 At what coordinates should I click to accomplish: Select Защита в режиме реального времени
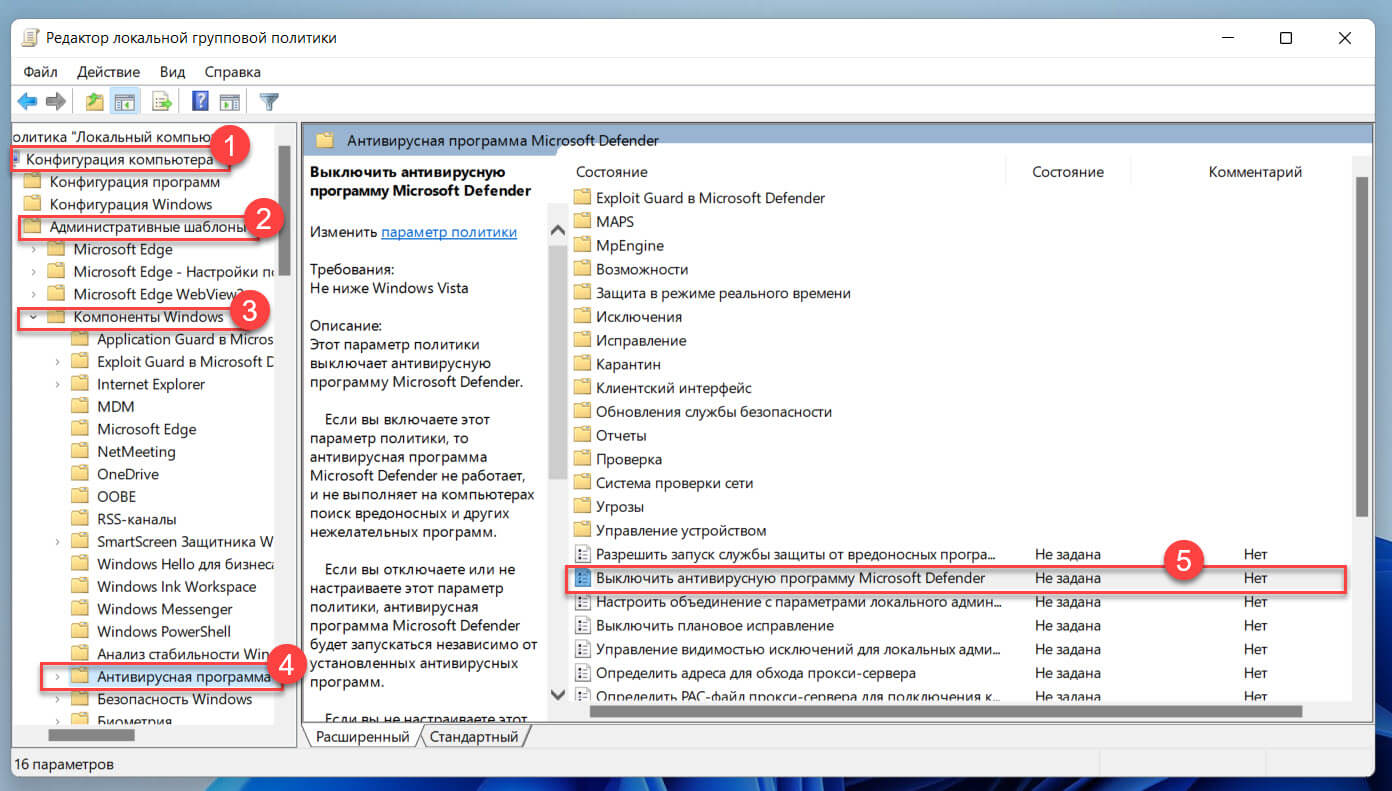click(723, 293)
